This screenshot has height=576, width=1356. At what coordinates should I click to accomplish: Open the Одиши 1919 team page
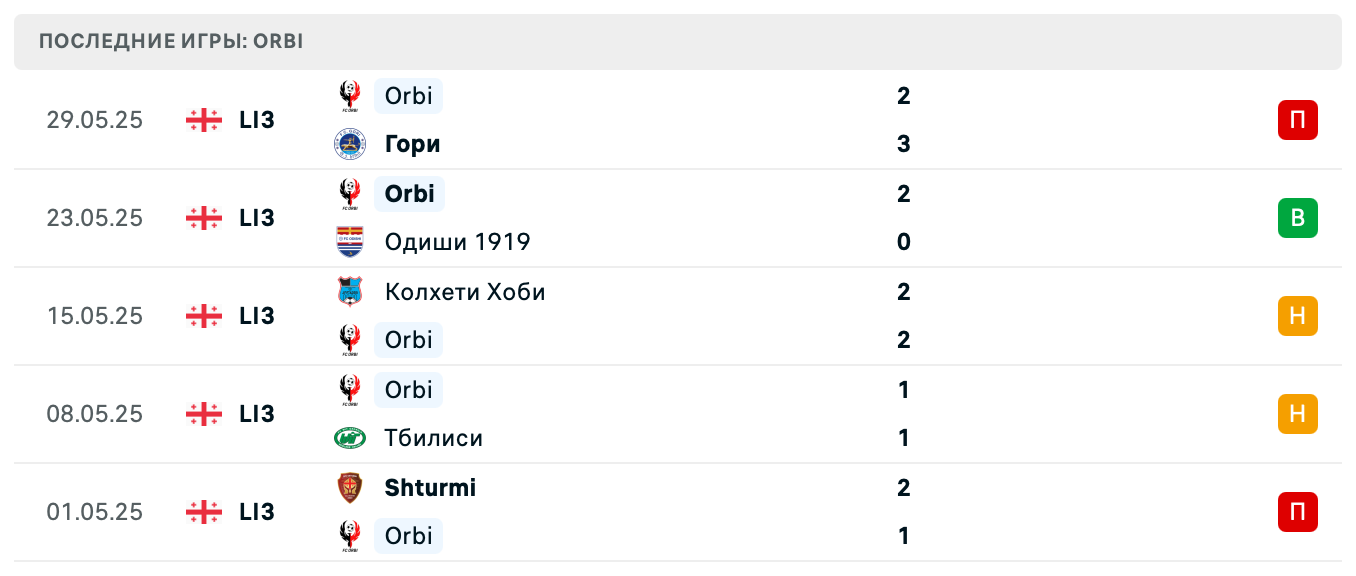click(457, 242)
